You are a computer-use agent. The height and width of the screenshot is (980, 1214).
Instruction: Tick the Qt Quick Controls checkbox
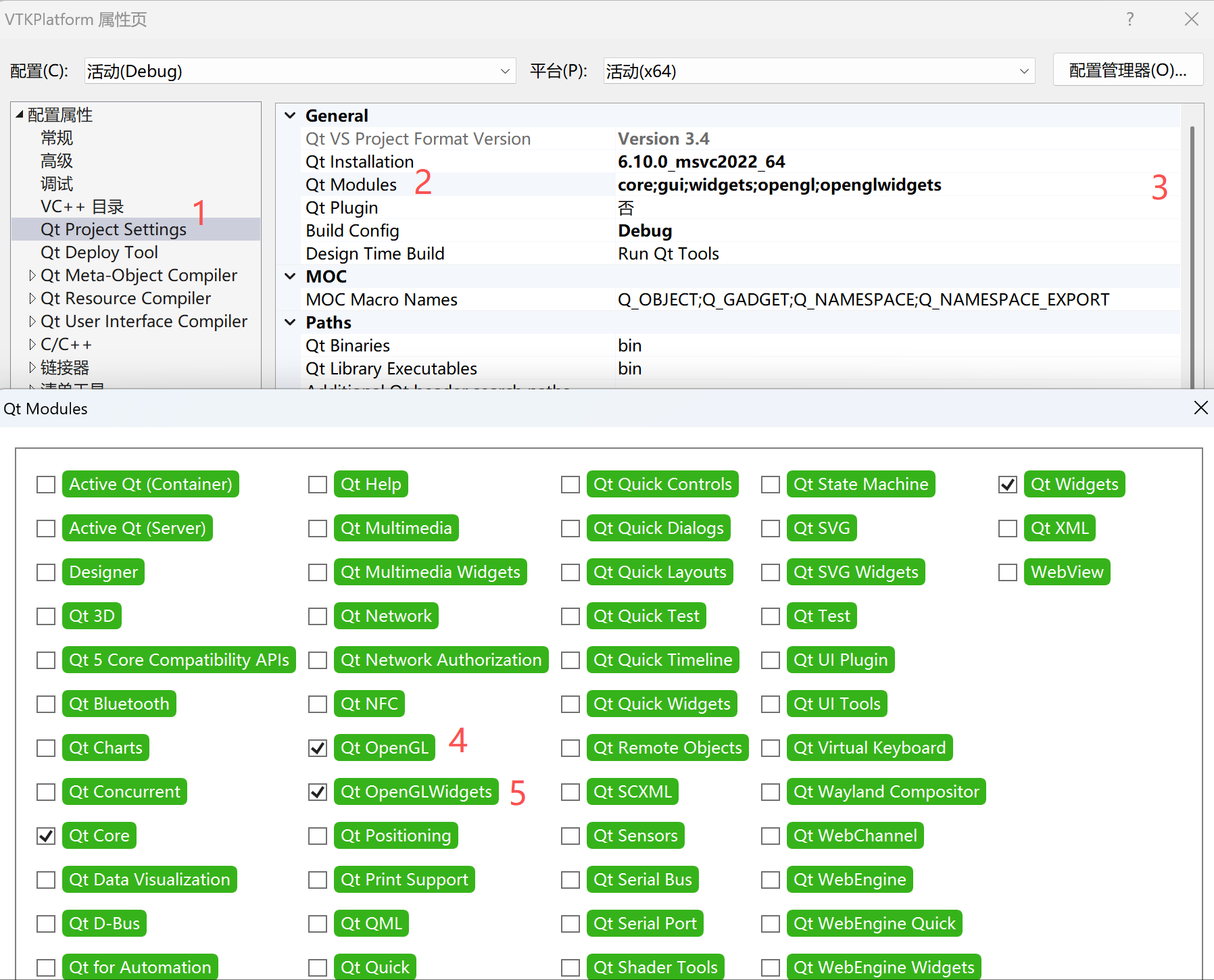570,485
